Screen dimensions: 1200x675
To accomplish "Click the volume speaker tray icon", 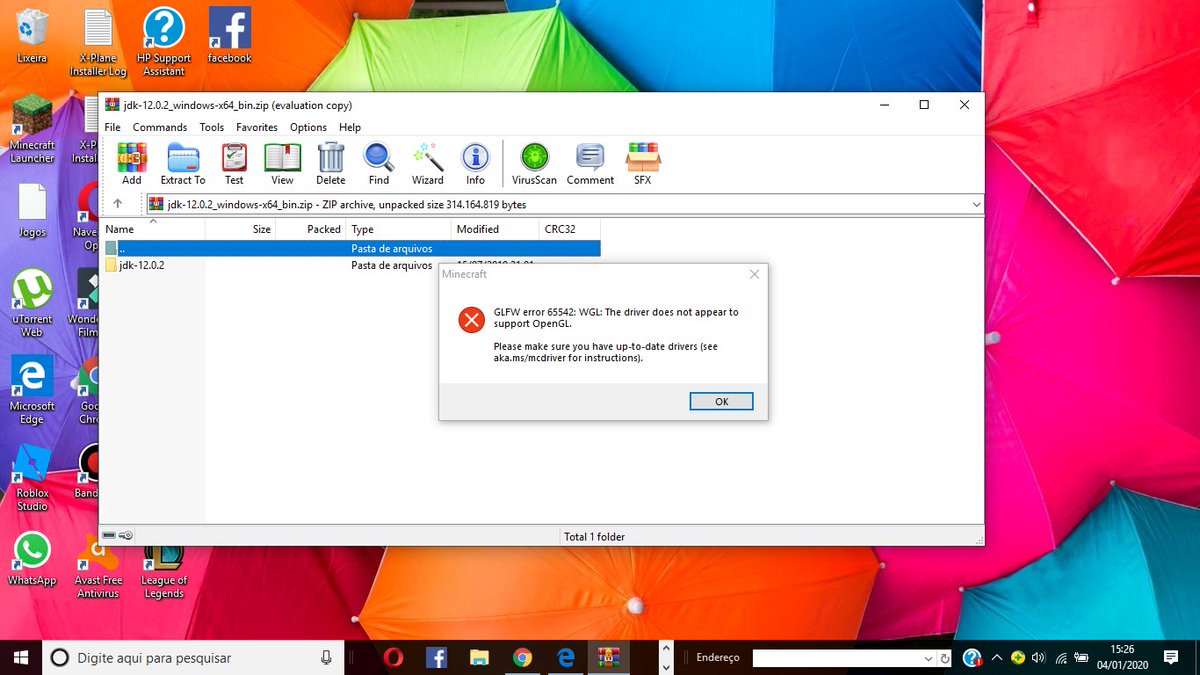I will click(1038, 657).
